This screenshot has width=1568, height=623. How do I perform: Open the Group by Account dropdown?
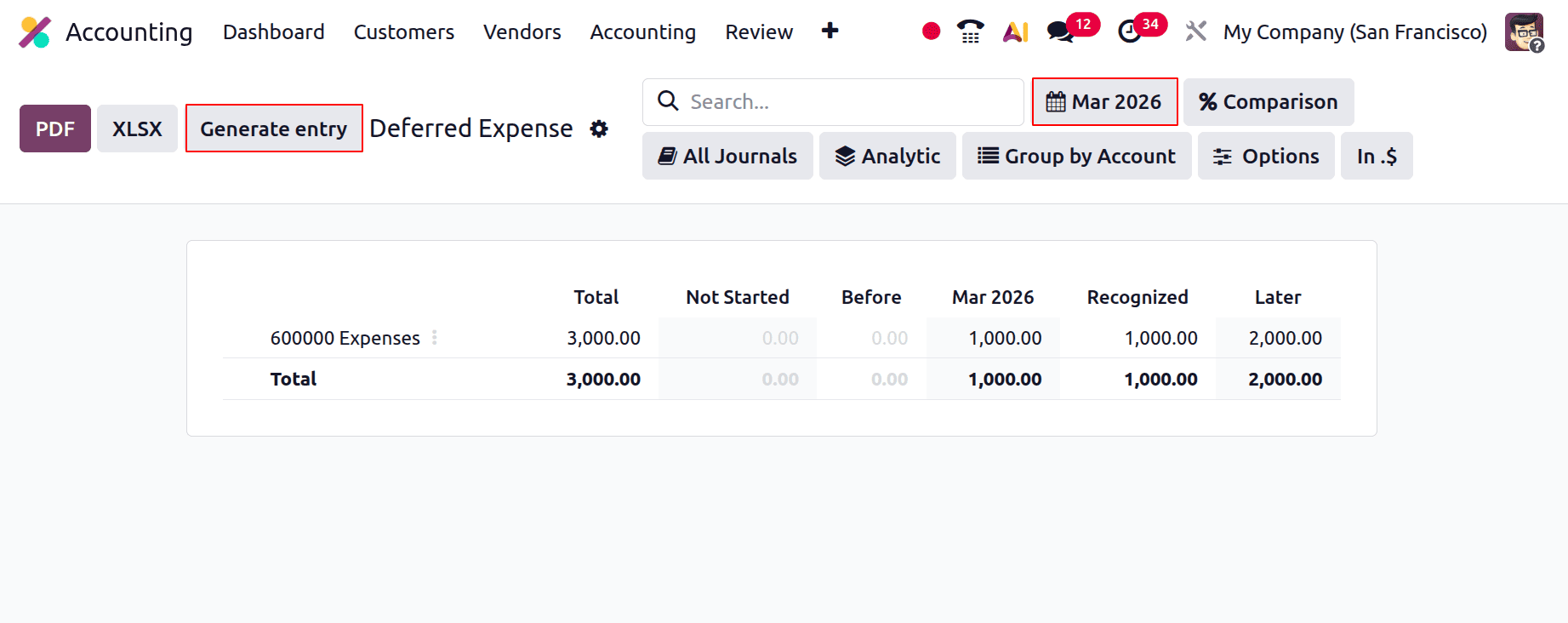(1076, 156)
